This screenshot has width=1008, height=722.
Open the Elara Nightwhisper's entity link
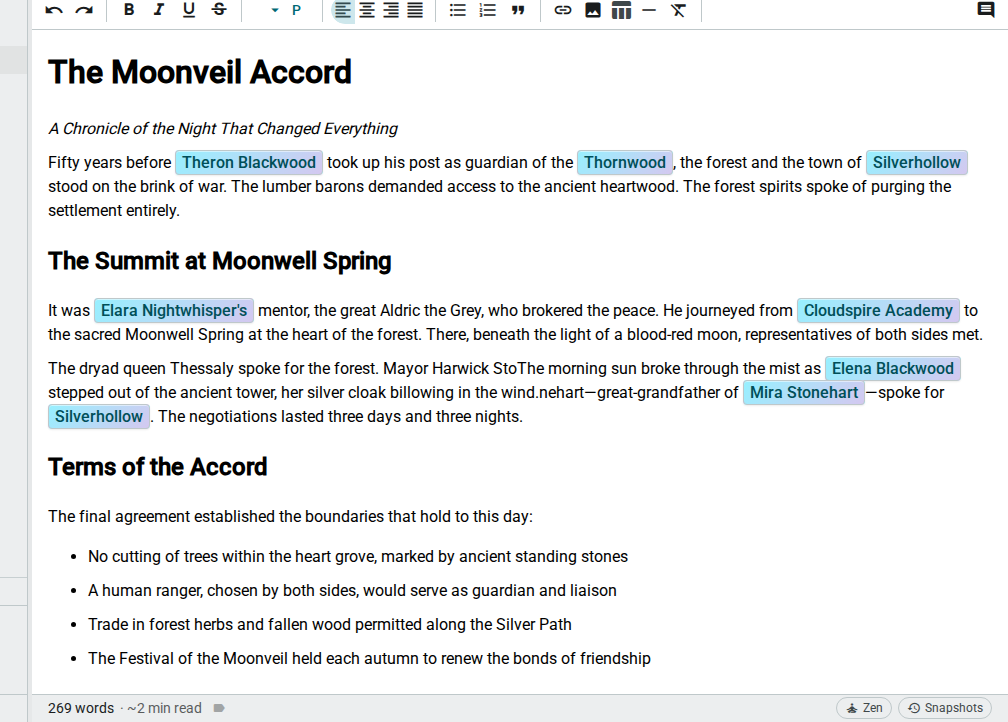(x=174, y=311)
